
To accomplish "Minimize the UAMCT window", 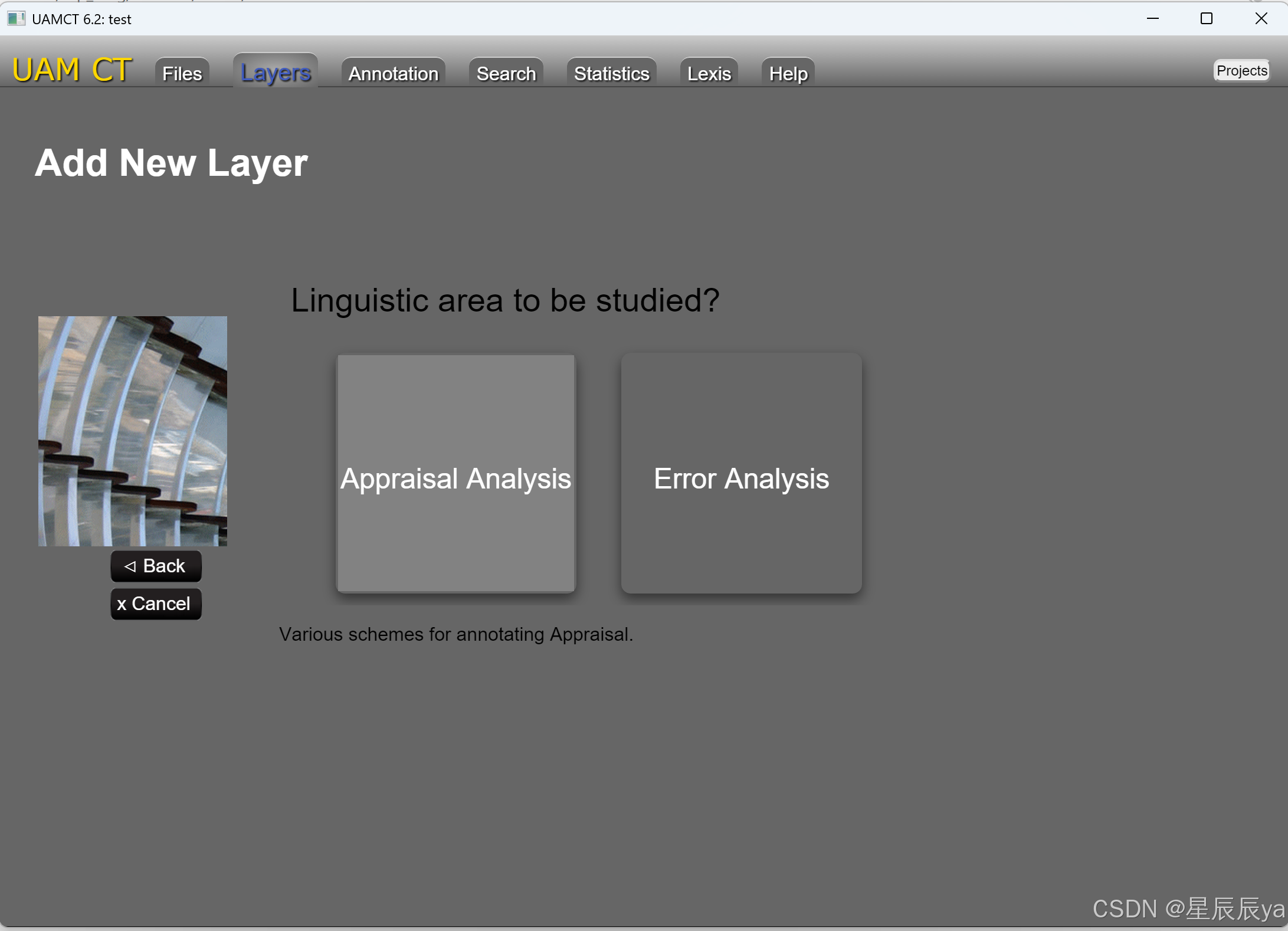I will point(1153,18).
